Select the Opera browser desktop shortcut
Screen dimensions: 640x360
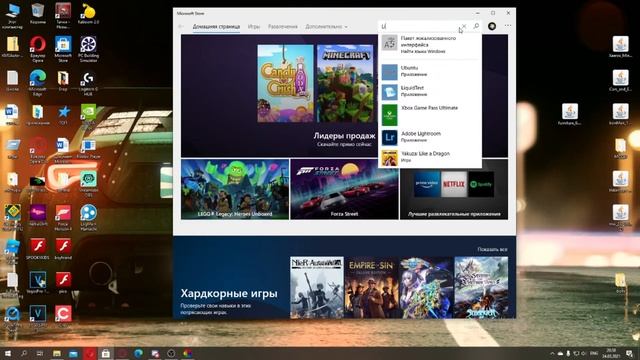pos(38,49)
